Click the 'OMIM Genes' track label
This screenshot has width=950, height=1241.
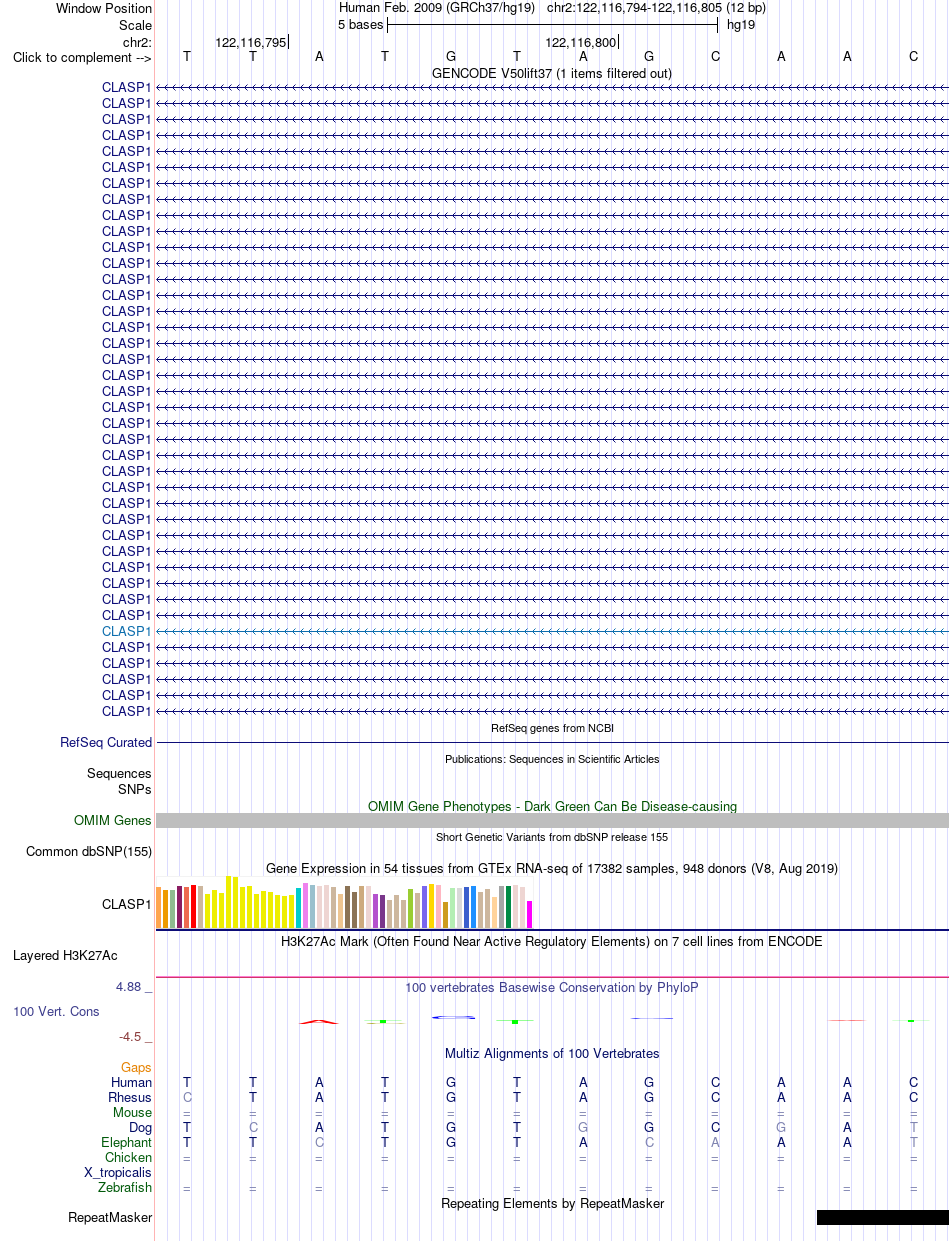coord(113,820)
